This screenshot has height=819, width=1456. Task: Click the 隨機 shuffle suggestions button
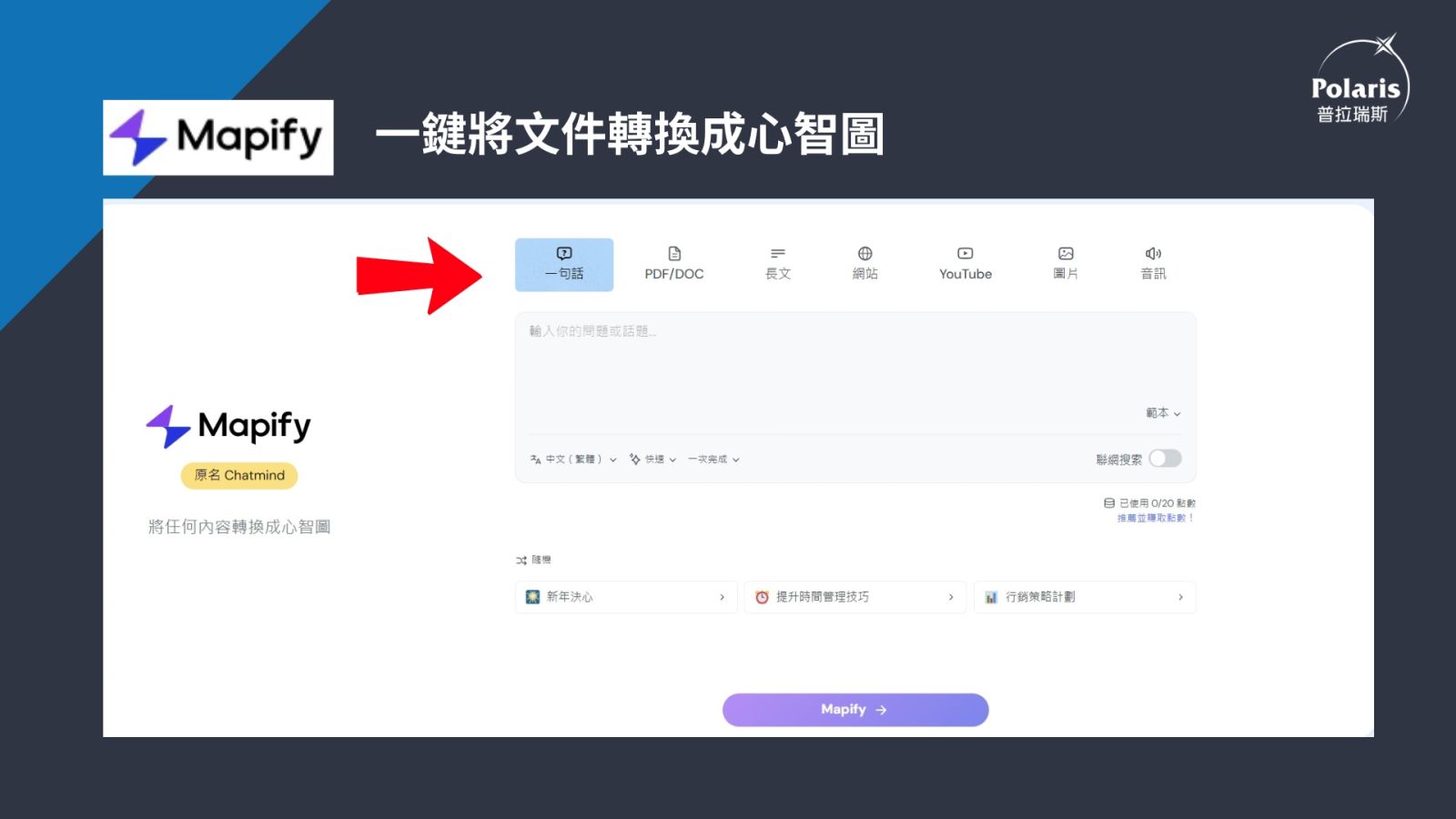(533, 560)
